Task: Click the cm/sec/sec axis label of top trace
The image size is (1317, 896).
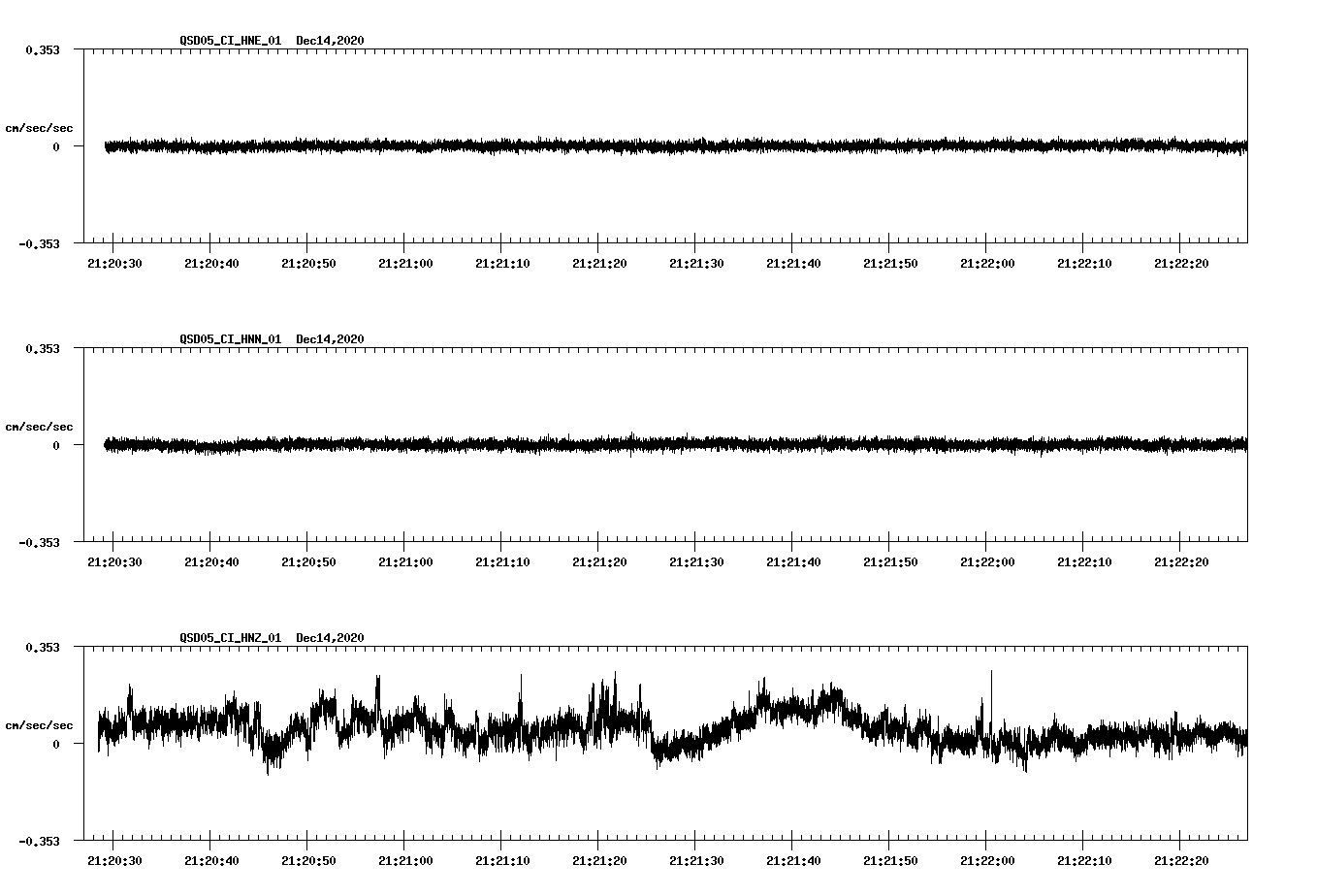Action: (x=41, y=127)
